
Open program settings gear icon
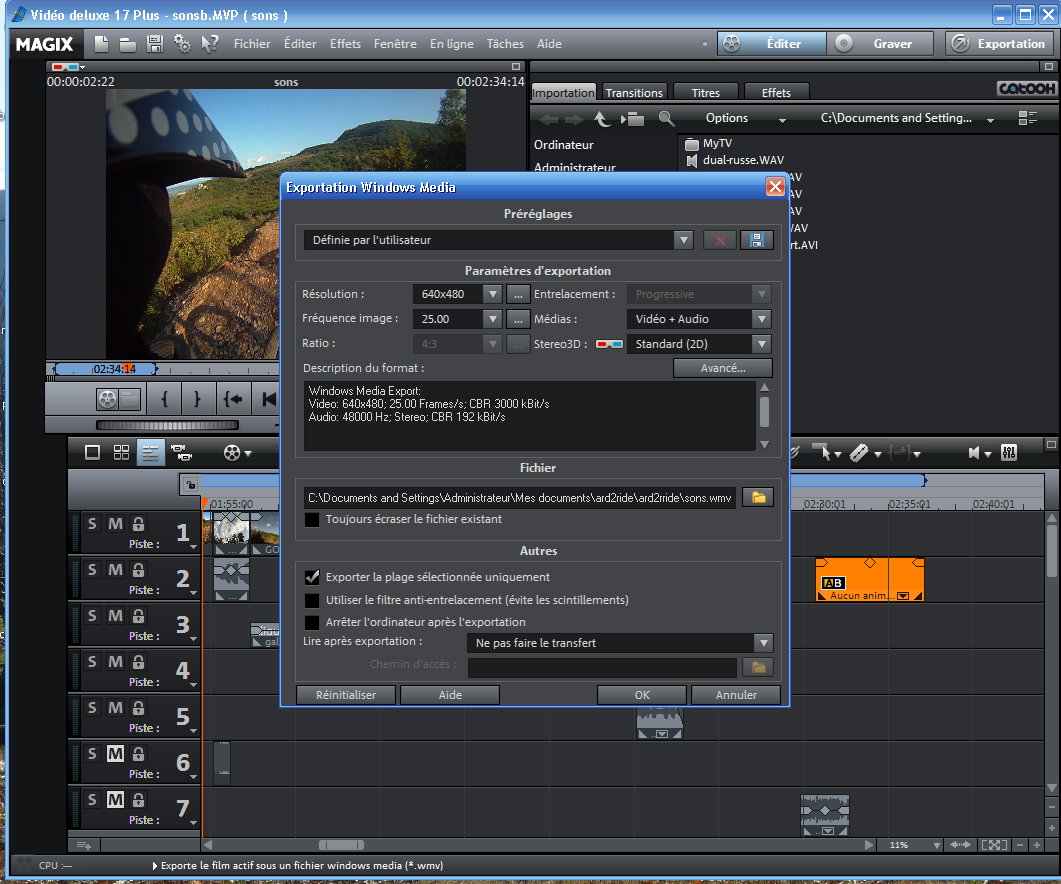tap(182, 44)
